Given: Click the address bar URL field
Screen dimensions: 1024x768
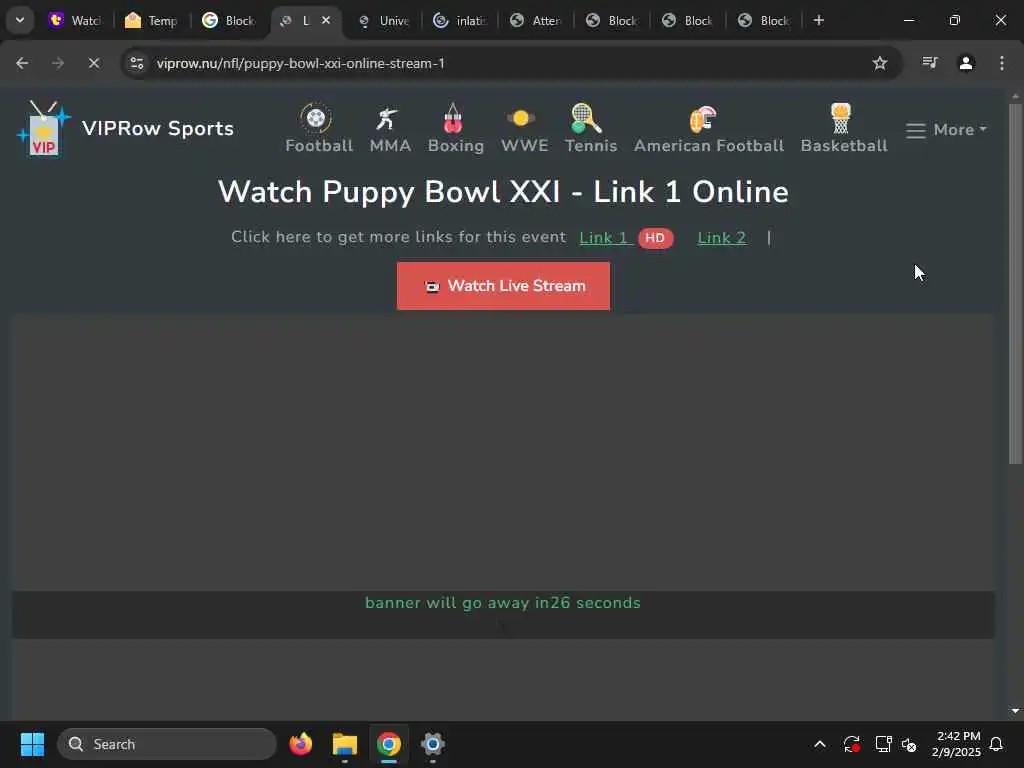Looking at the screenshot, I should coord(509,63).
